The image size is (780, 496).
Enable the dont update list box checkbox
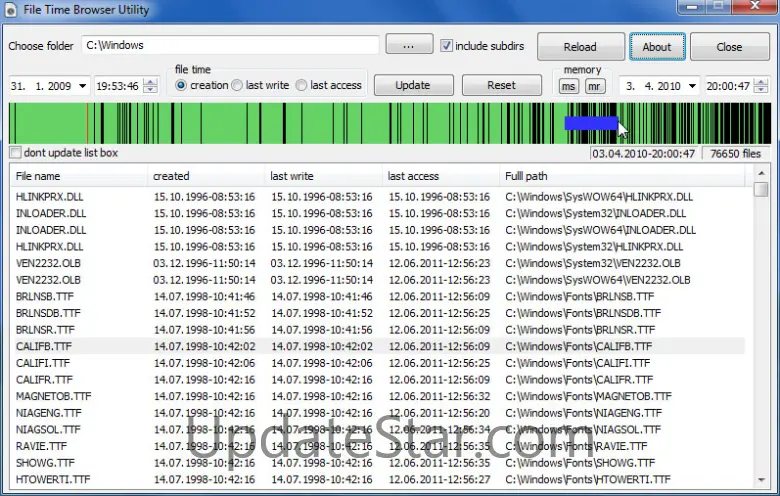16,152
